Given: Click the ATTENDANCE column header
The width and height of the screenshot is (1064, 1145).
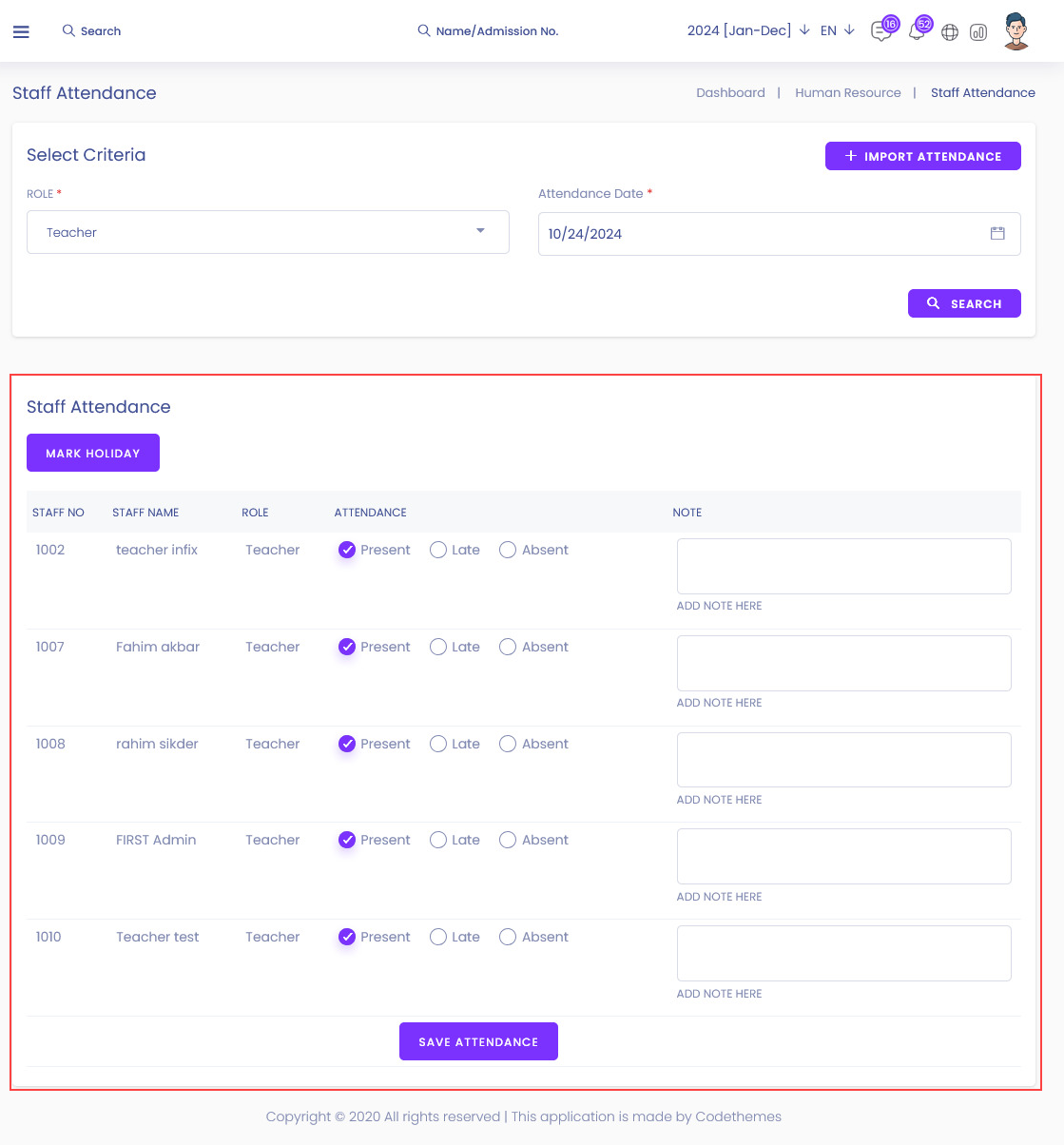Looking at the screenshot, I should point(370,513).
